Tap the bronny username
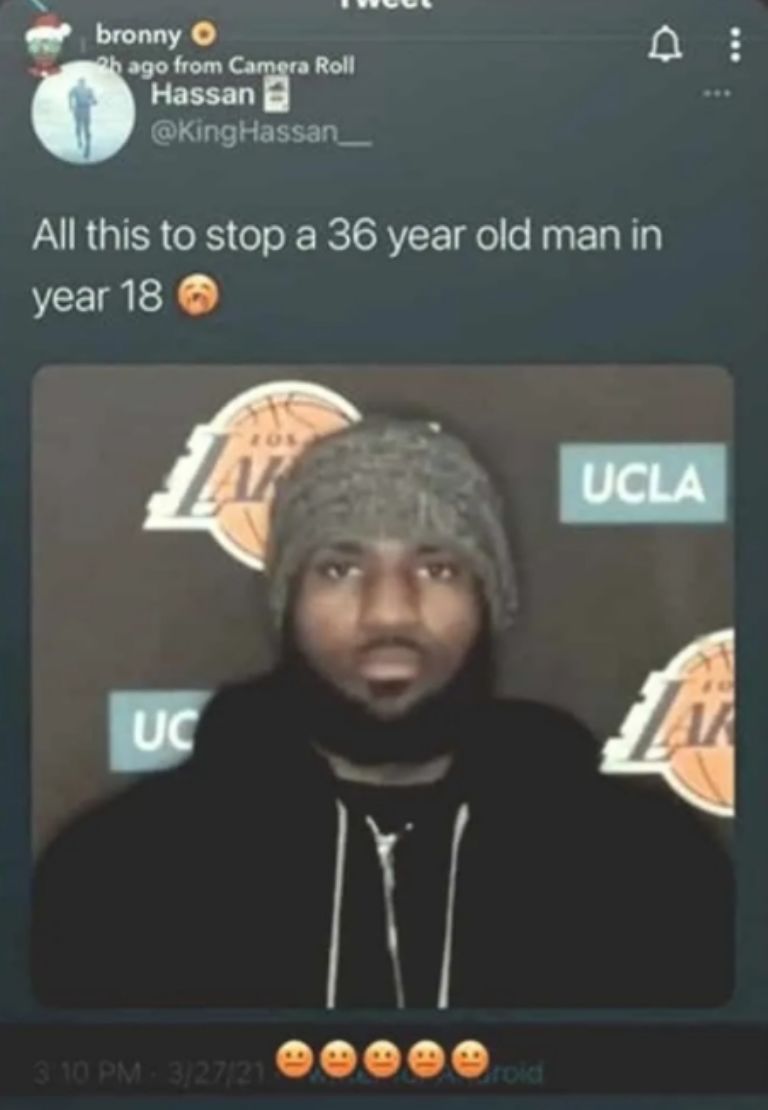Image resolution: width=768 pixels, height=1110 pixels. point(139,34)
